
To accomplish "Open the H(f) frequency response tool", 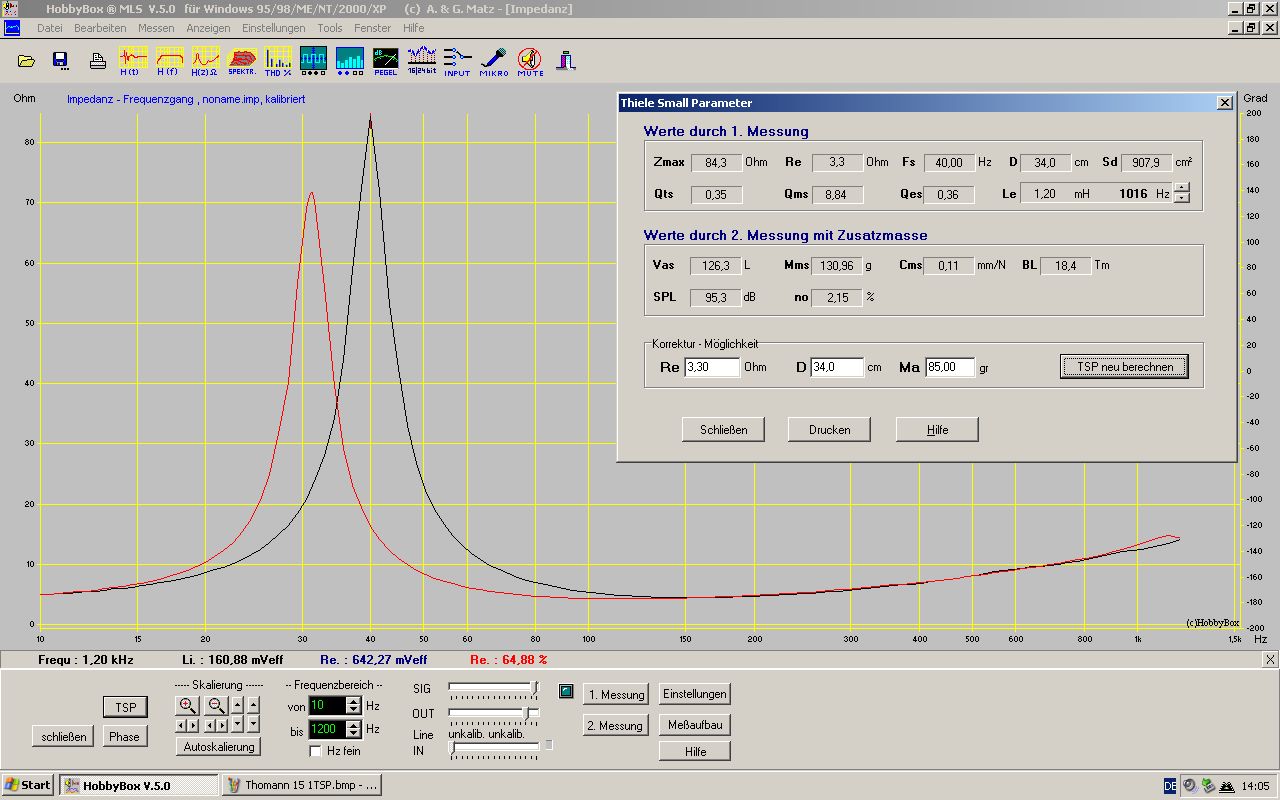I will 169,60.
